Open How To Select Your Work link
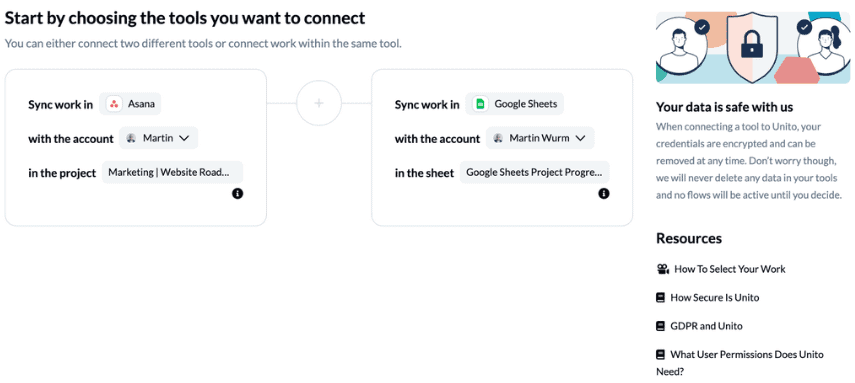This screenshot has width=855, height=383. click(730, 269)
